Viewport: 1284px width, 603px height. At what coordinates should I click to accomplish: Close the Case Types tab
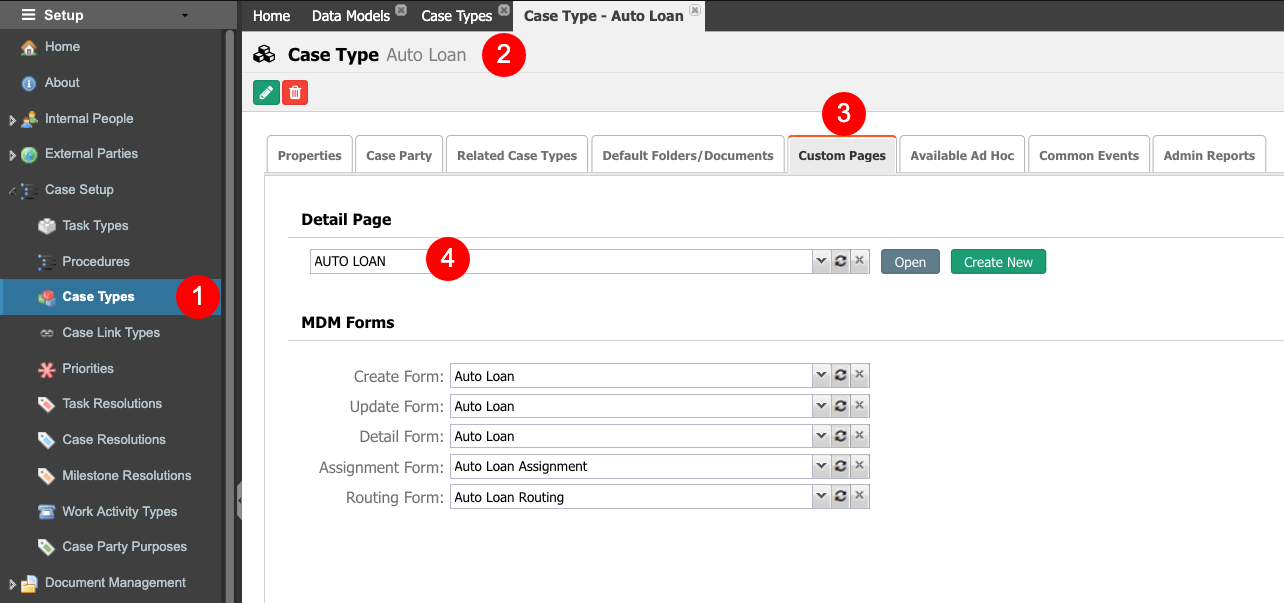[x=504, y=10]
